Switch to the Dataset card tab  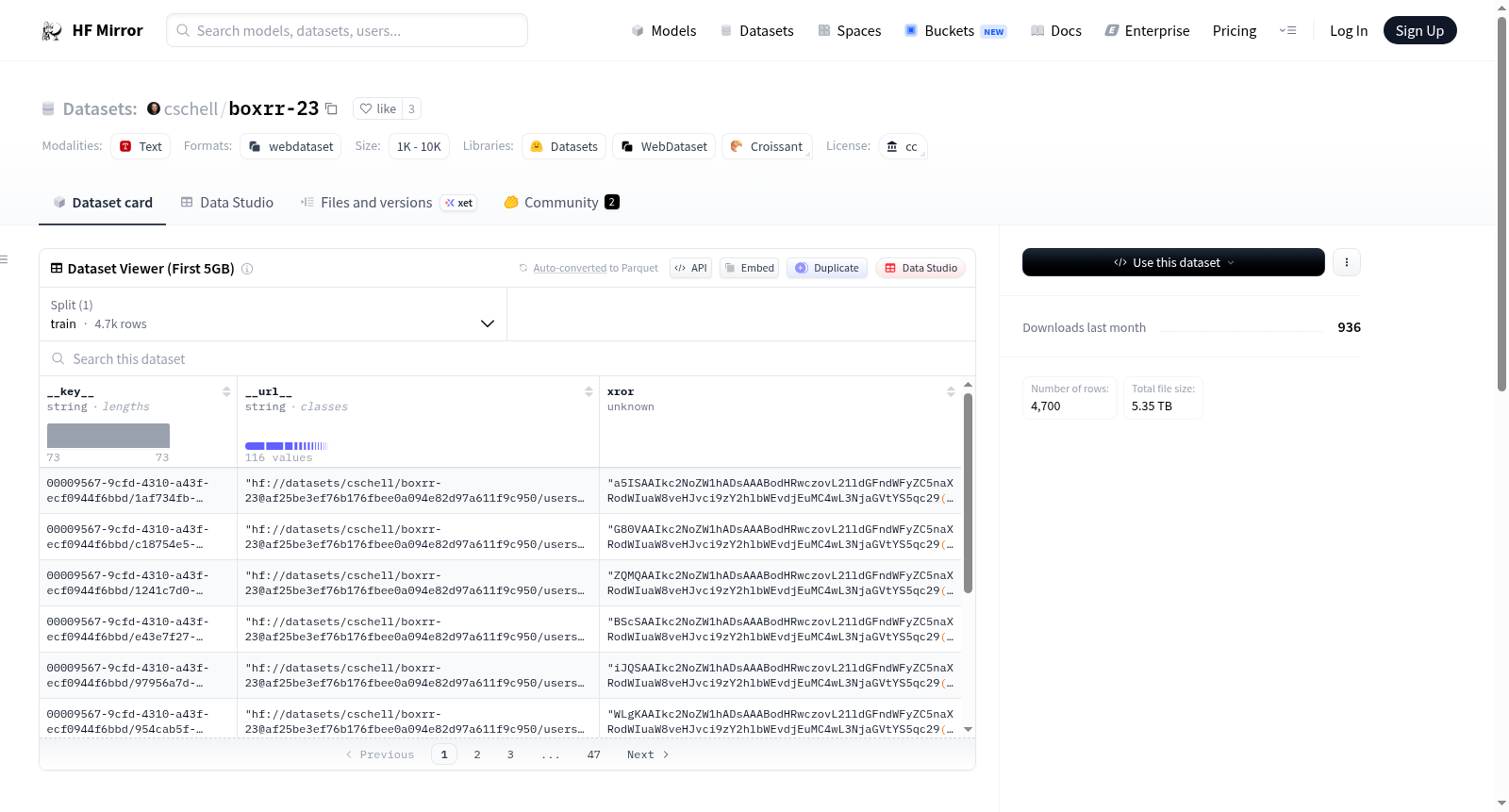coord(102,203)
